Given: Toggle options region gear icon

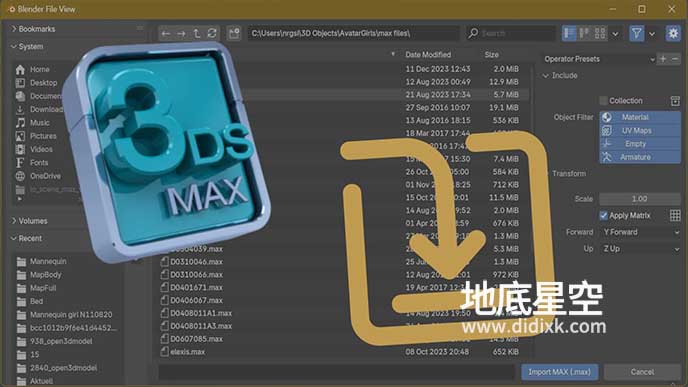Looking at the screenshot, I should 673,33.
